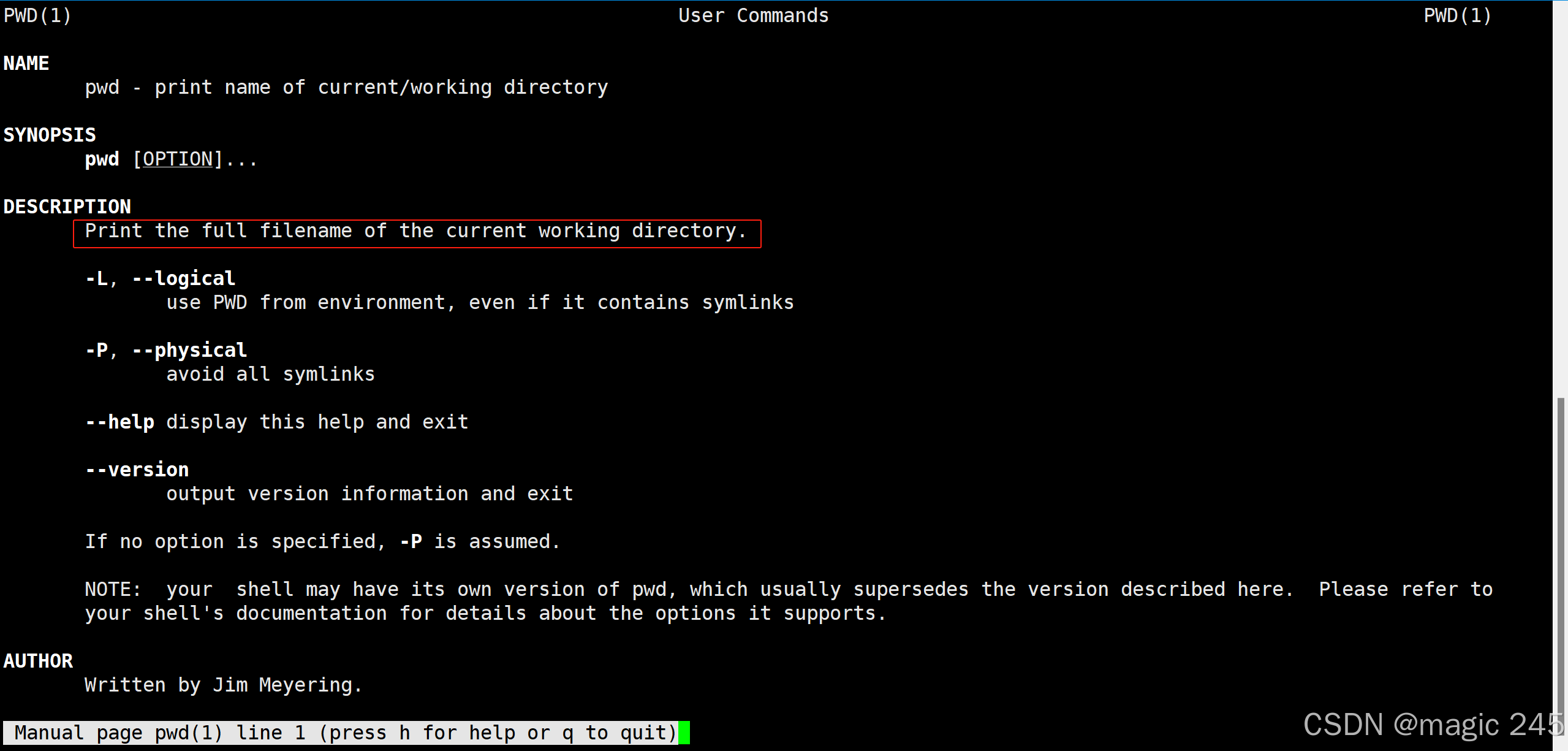Click the NAME section heading
1568x751 pixels.
click(x=26, y=63)
